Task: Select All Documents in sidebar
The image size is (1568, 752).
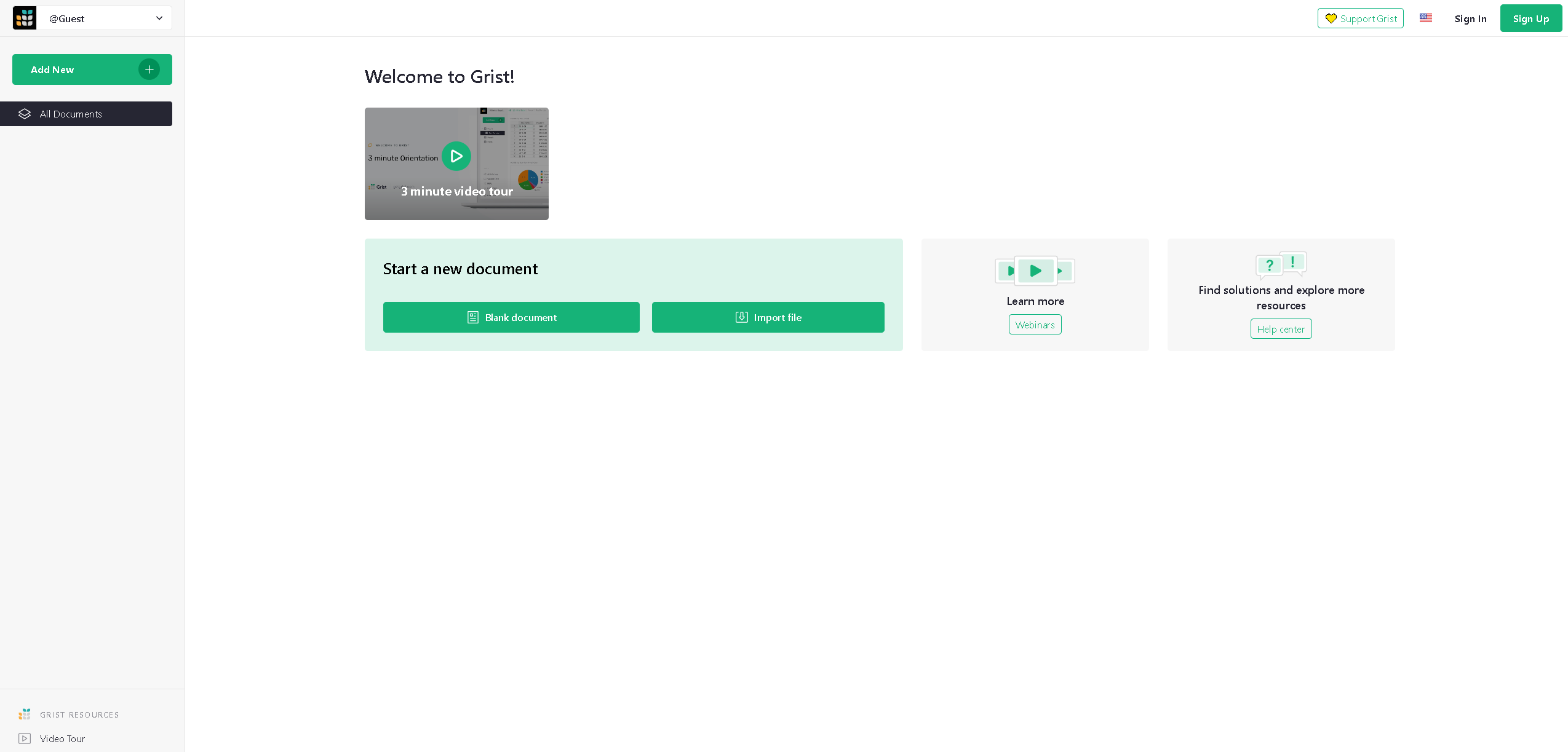Action: [71, 114]
